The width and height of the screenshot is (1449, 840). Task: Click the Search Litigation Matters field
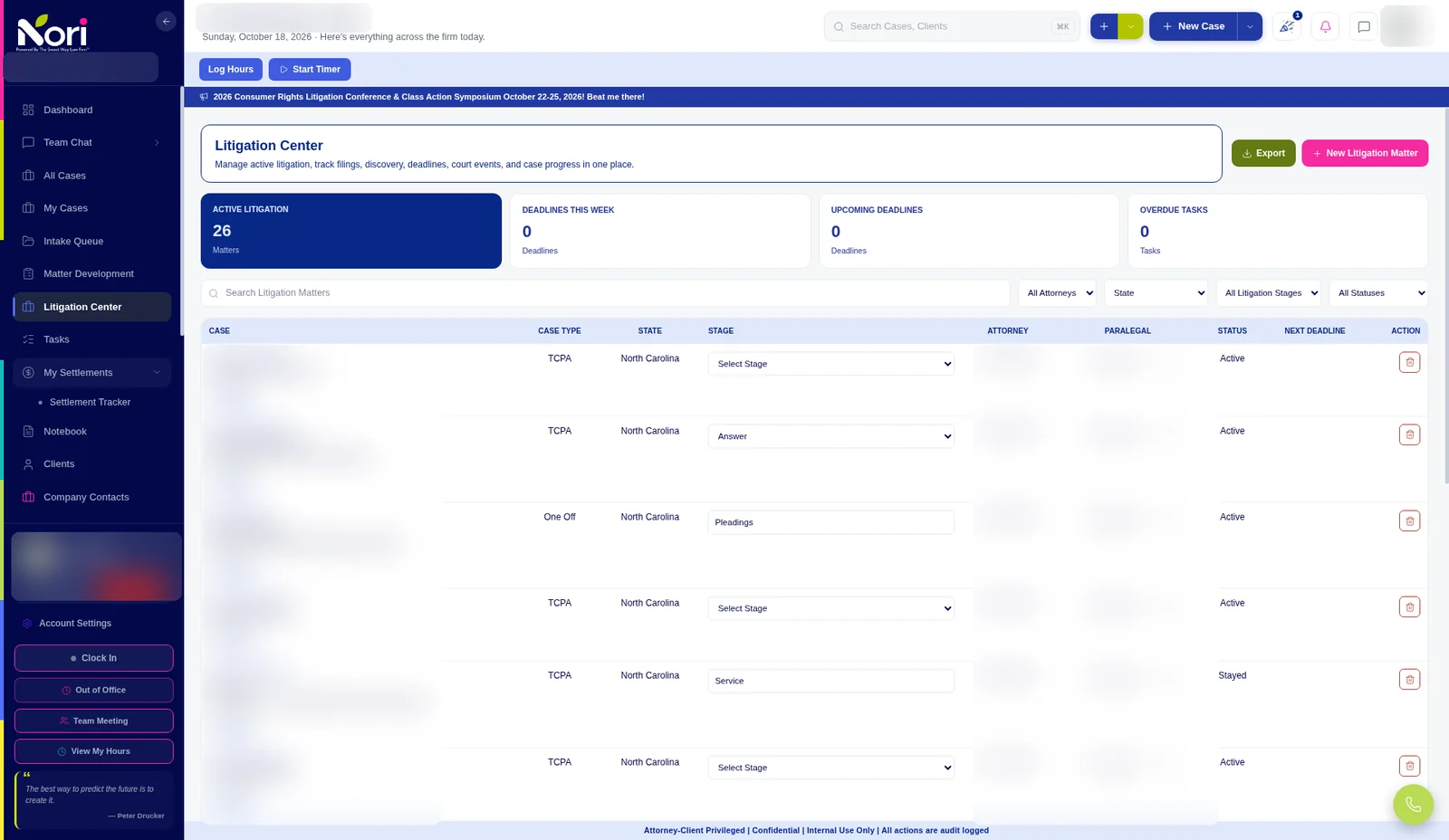point(605,293)
